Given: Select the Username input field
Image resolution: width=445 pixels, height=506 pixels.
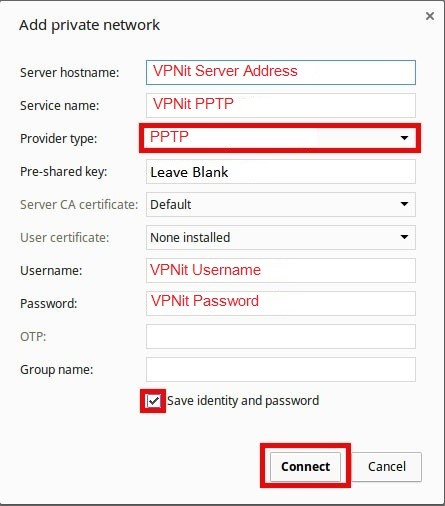Looking at the screenshot, I should coord(281,270).
